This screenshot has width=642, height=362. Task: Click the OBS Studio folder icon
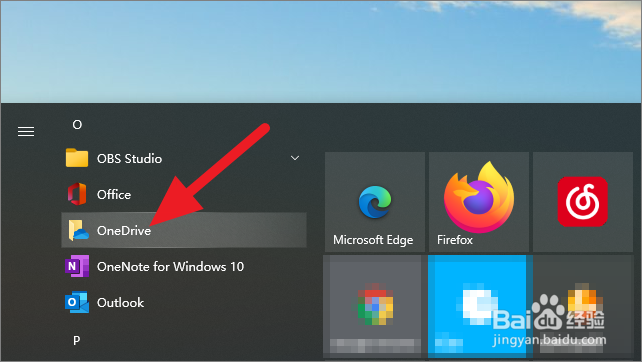[77, 158]
